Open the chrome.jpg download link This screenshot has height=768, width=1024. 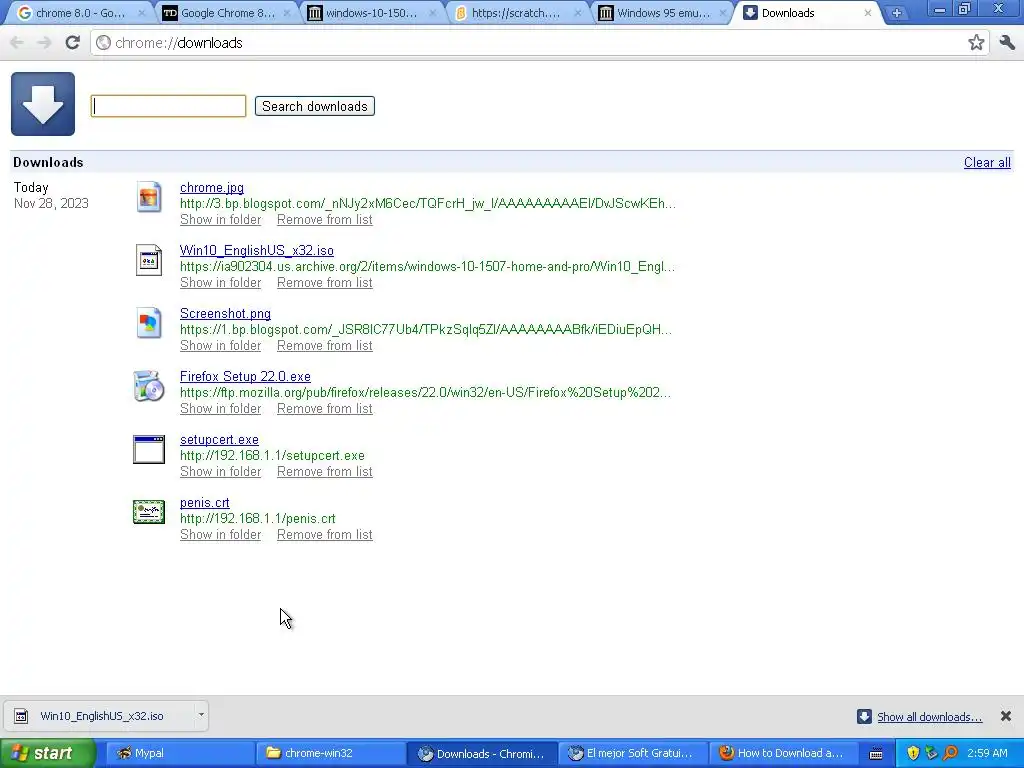212,187
